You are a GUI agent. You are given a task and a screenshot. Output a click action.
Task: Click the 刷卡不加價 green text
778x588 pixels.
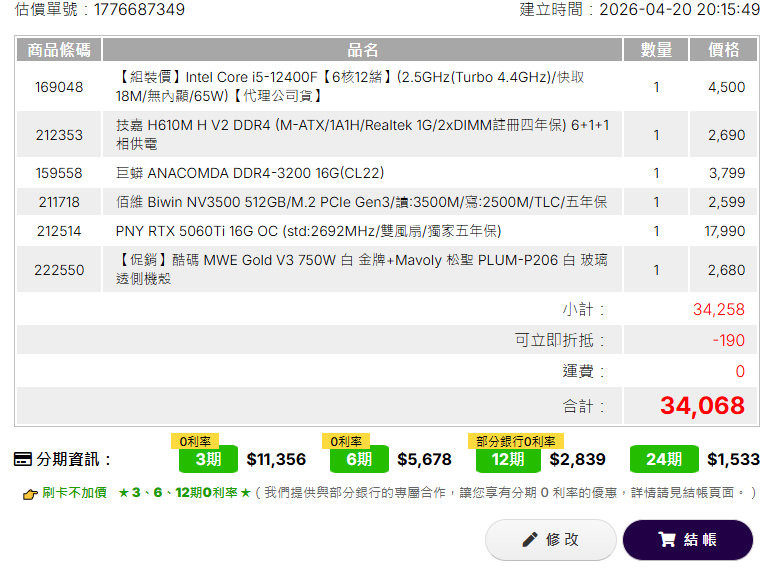(74, 493)
